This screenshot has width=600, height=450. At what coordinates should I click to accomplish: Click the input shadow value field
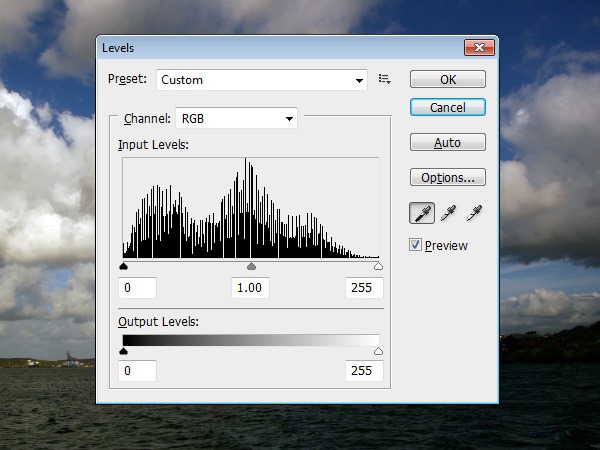click(x=137, y=288)
